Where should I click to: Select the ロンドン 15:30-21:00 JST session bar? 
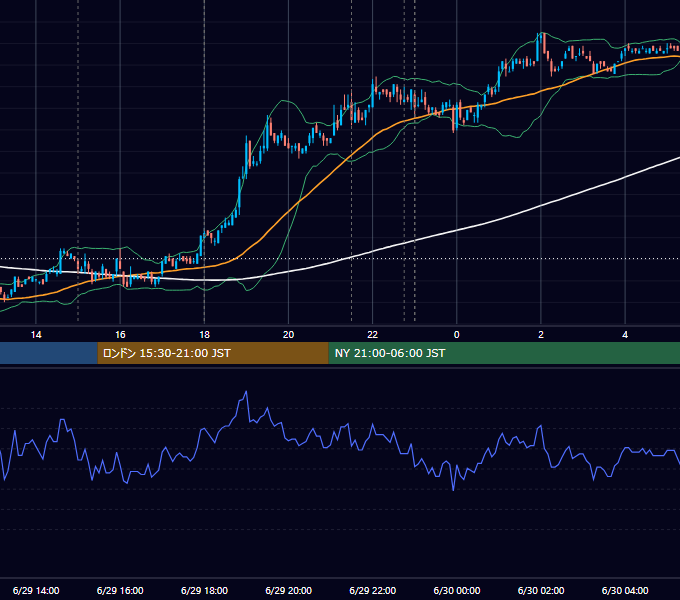point(213,353)
